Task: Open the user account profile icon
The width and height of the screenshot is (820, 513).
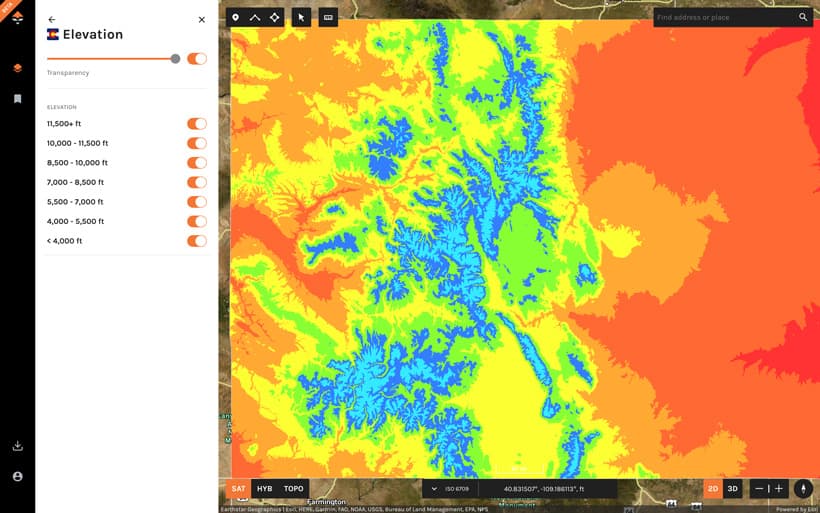Action: point(17,476)
